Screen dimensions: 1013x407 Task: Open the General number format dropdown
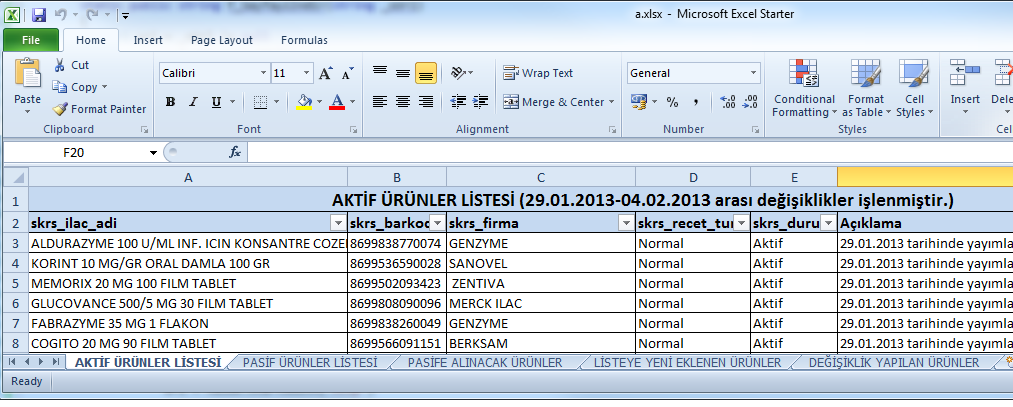pyautogui.click(x=754, y=73)
